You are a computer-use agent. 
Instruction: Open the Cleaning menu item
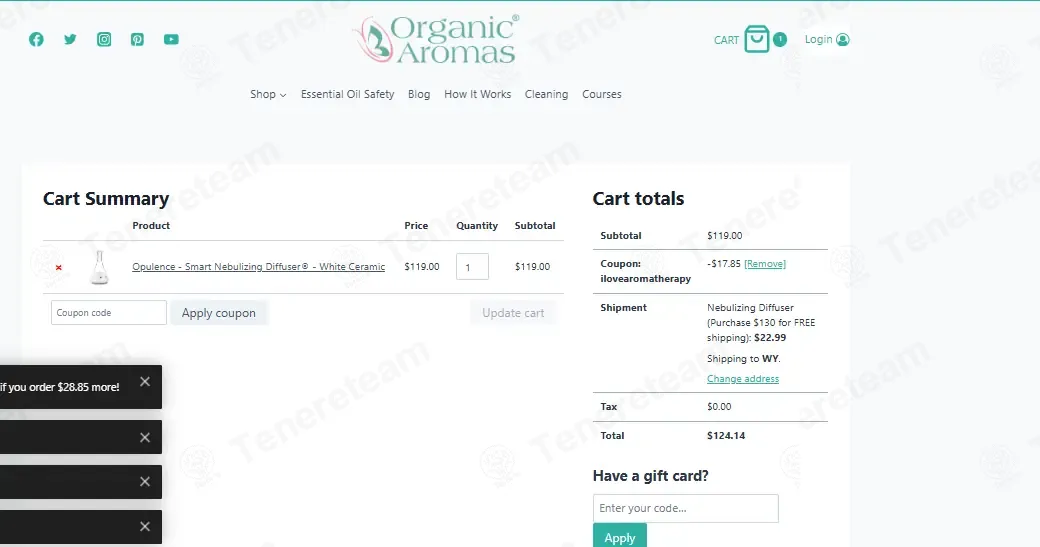click(547, 94)
